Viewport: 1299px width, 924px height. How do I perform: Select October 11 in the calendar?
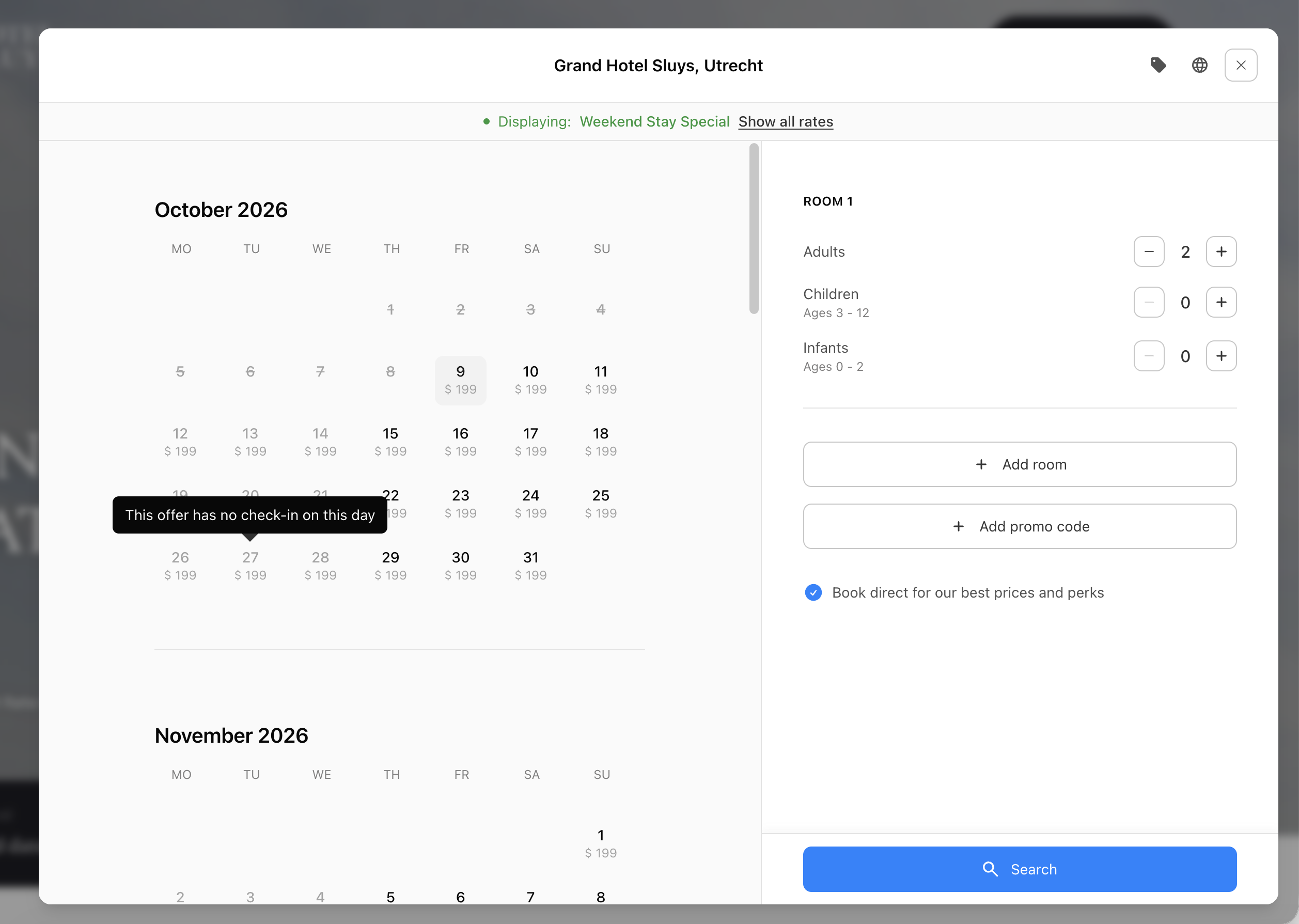click(600, 380)
